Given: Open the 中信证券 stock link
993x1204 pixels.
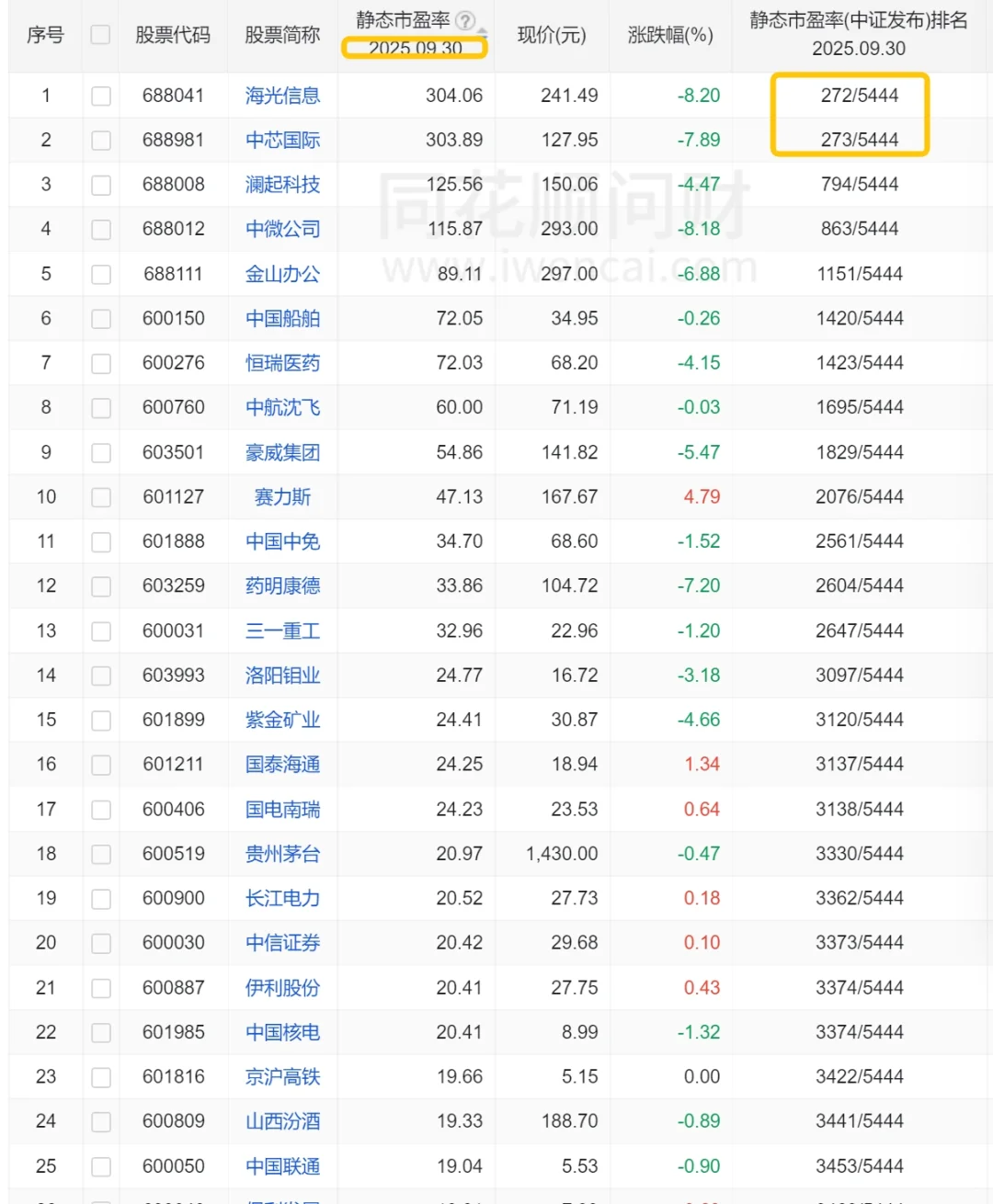Looking at the screenshot, I should pos(282,943).
